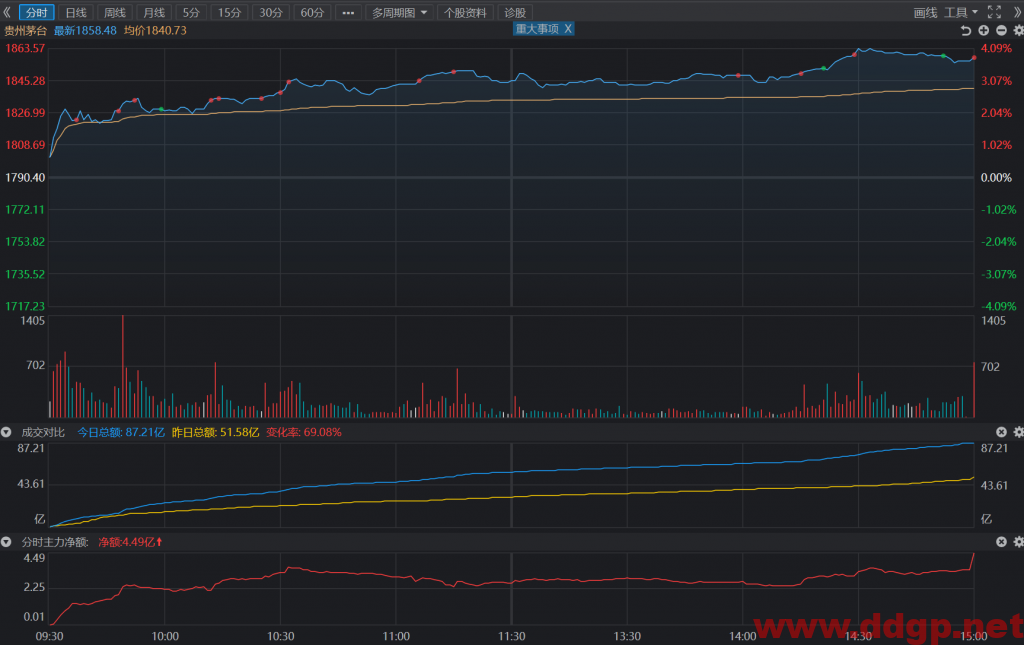Enter fullscreen with the expand icon
This screenshot has width=1024, height=645.
pos(994,12)
